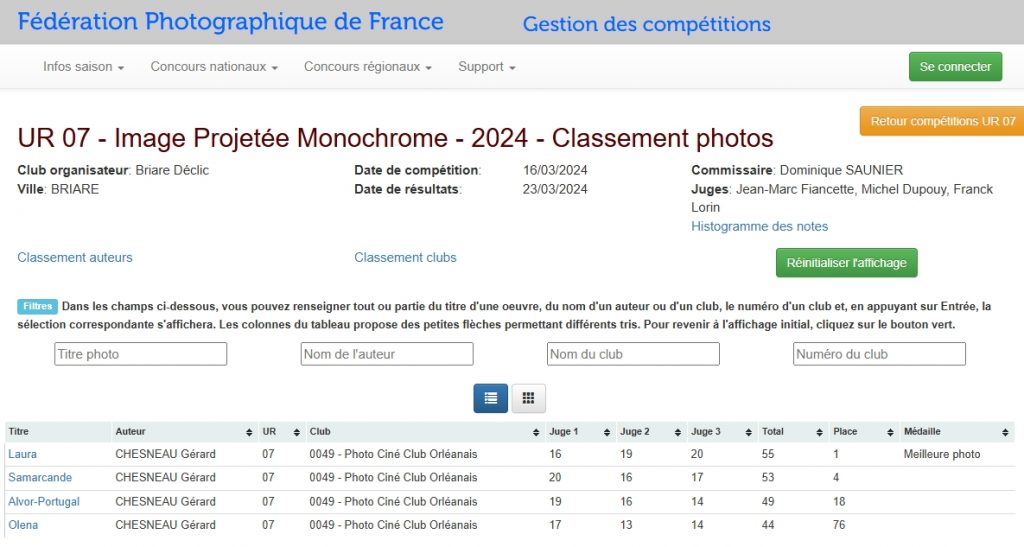
Task: Focus the Titre photo filter field
Action: point(141,354)
